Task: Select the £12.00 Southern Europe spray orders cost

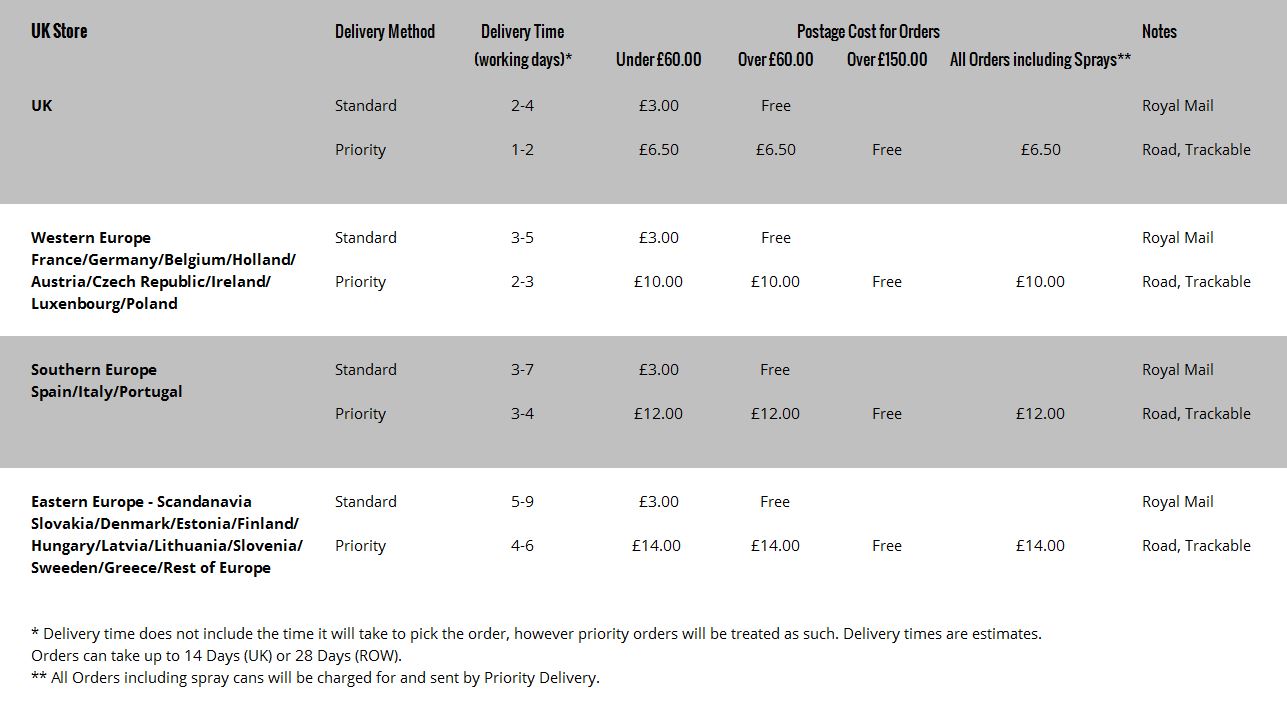Action: point(1040,413)
